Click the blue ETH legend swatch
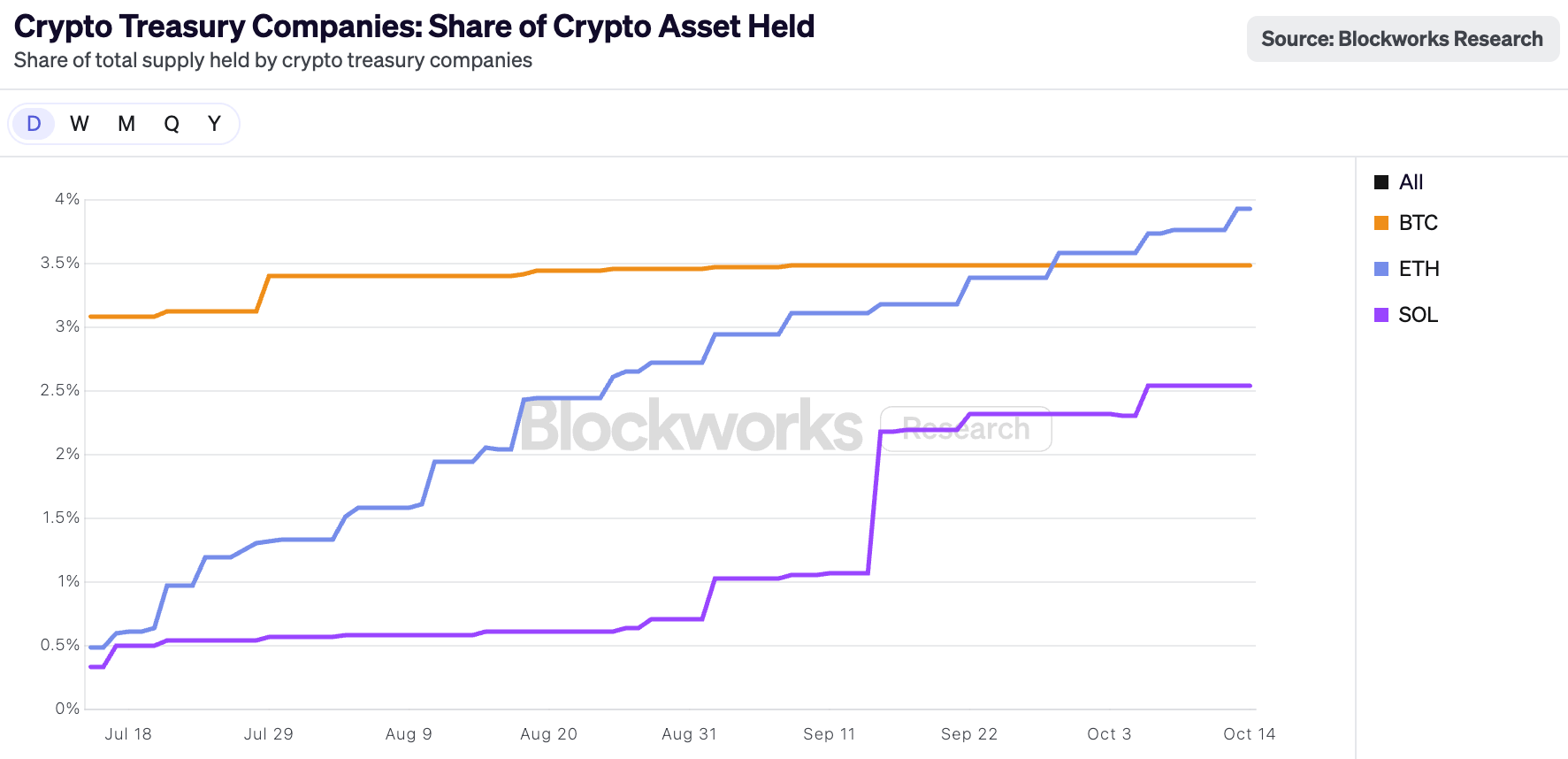 coord(1381,269)
